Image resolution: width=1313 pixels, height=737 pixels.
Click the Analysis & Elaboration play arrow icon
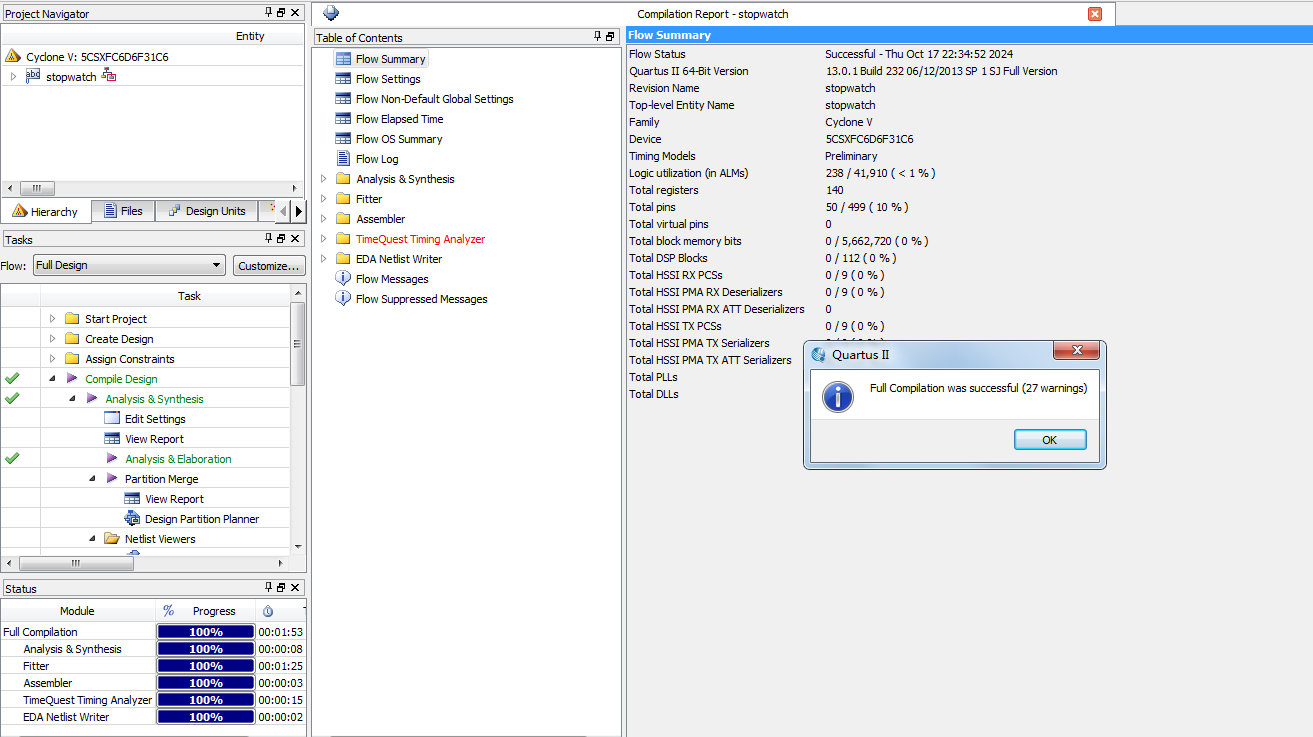point(112,459)
